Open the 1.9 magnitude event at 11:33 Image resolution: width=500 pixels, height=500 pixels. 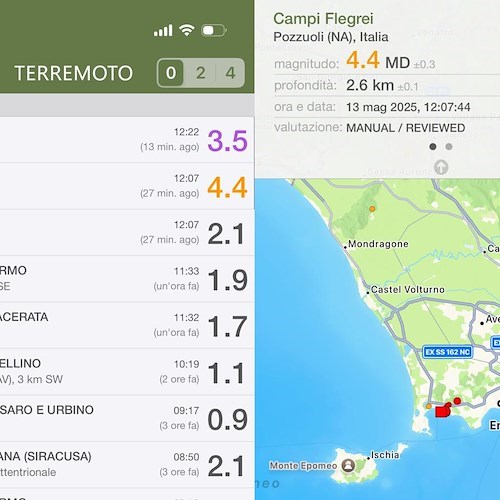pyautogui.click(x=127, y=279)
